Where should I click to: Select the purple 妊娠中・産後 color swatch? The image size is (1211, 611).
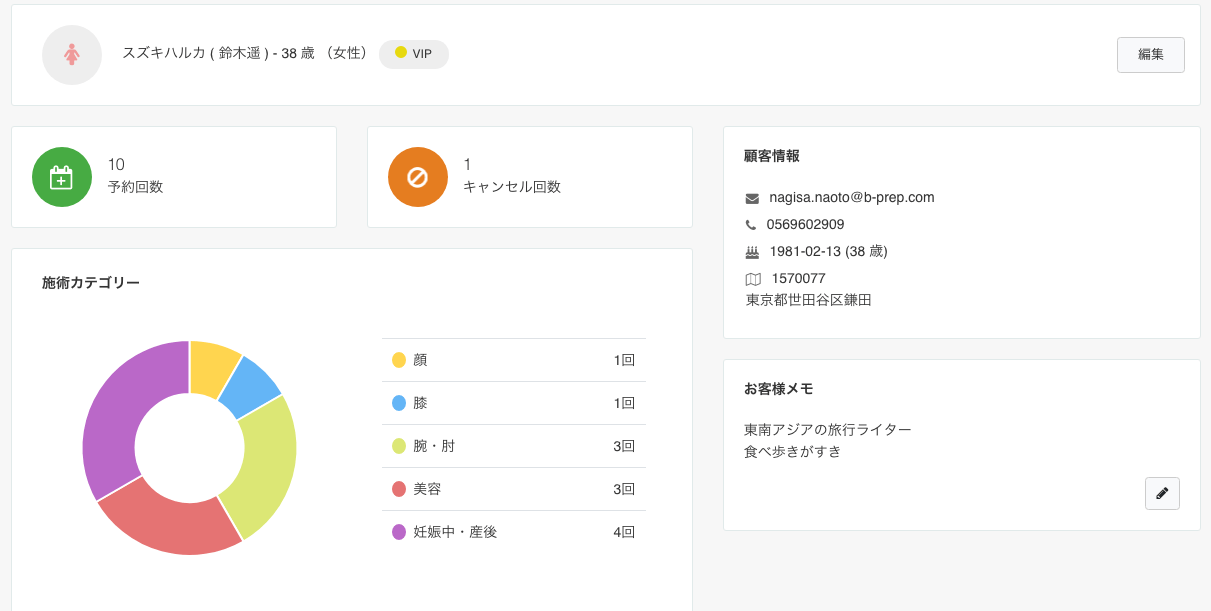(x=398, y=531)
